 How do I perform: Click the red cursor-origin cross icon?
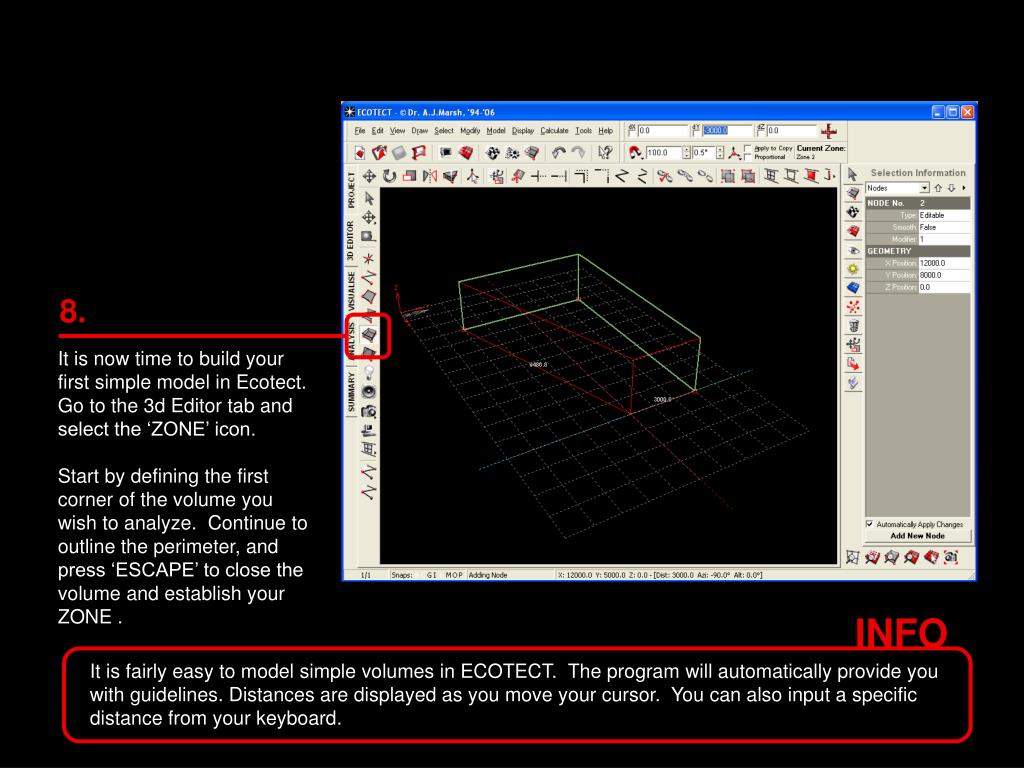tap(829, 131)
